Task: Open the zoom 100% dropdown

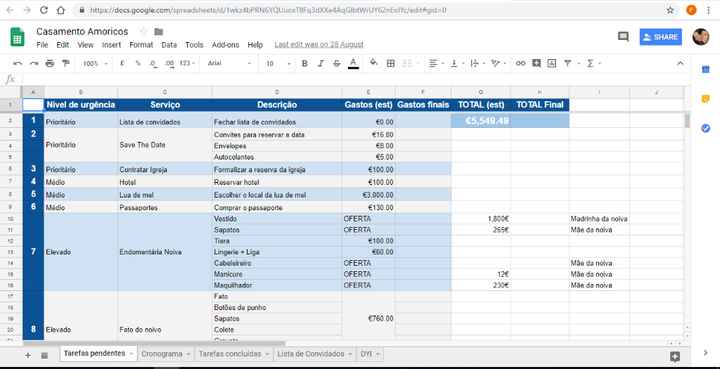Action: [96, 63]
